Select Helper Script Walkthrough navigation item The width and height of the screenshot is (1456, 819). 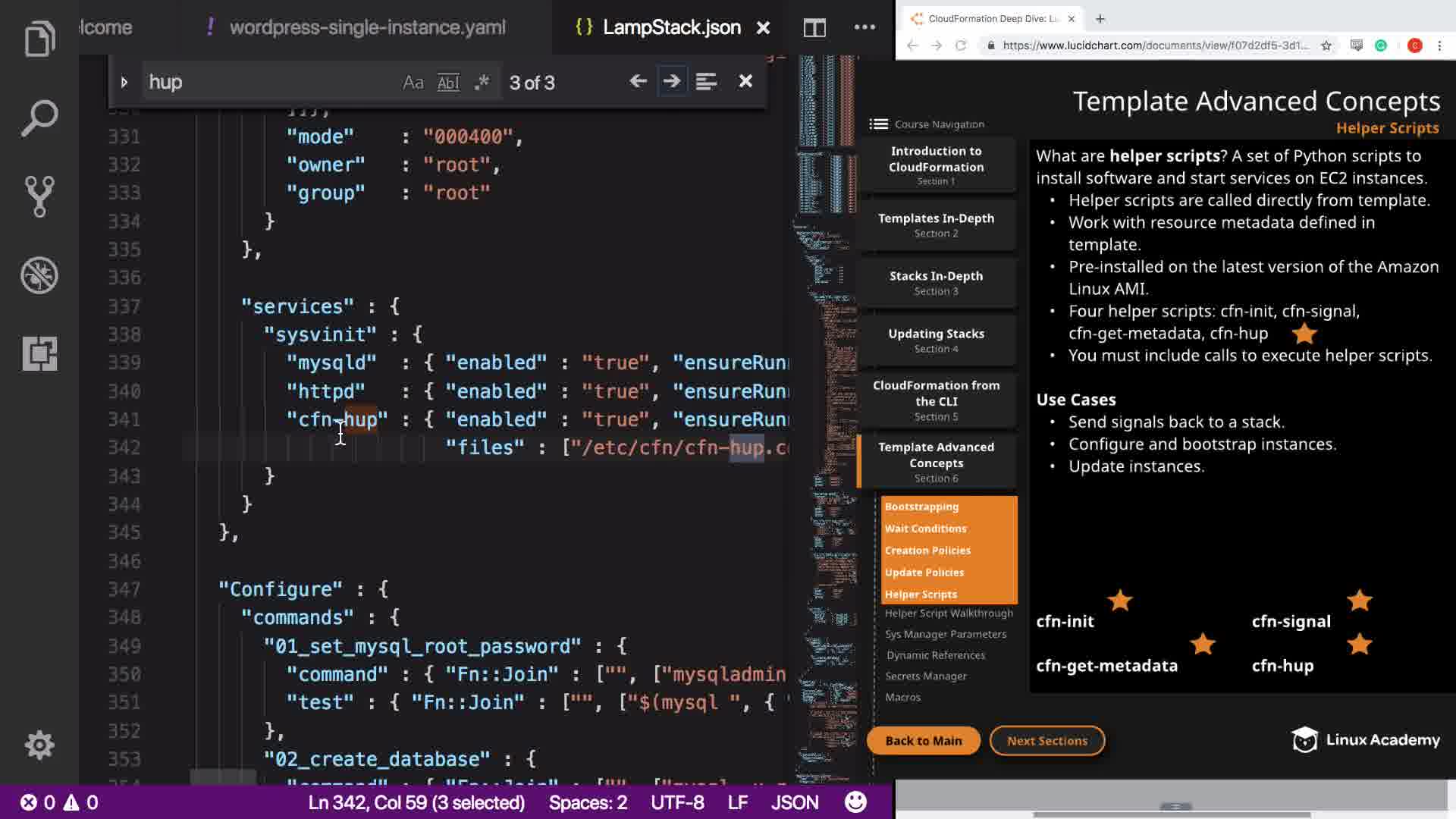948,613
